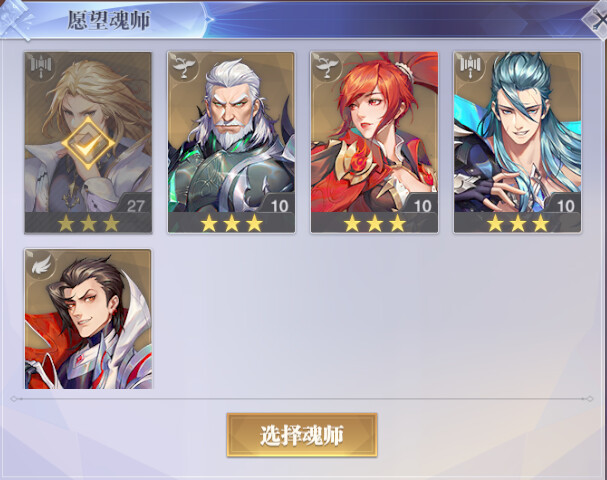This screenshot has height=480, width=607.
Task: Click tower class icon on blue-haired card
Action: pos(470,67)
